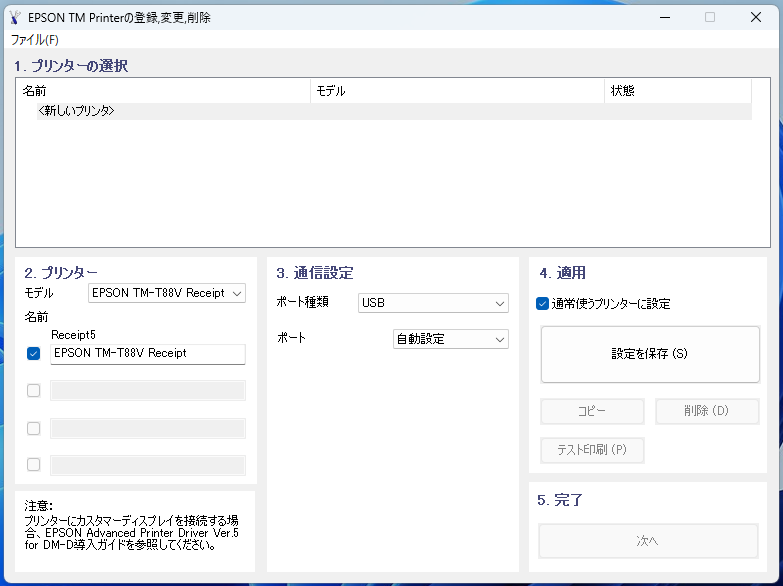Click the テスト印刷 (P) button
This screenshot has width=783, height=586.
[x=592, y=450]
